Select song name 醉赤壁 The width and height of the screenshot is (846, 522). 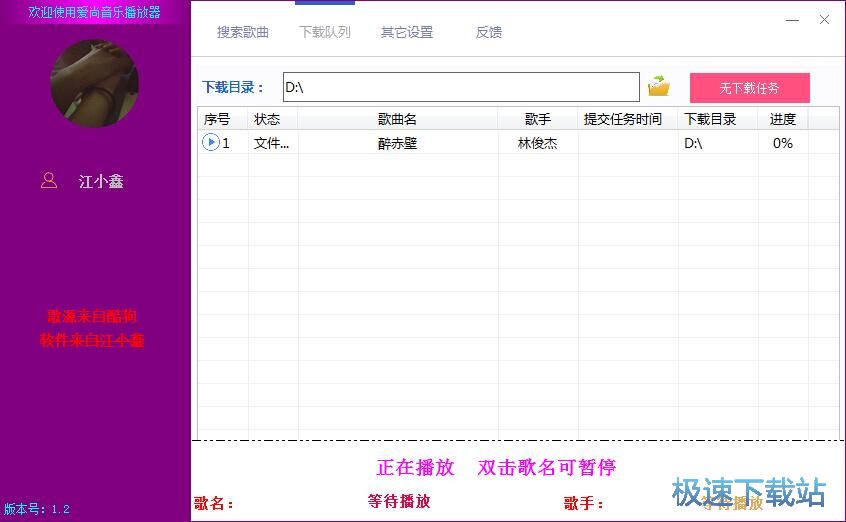(x=397, y=143)
